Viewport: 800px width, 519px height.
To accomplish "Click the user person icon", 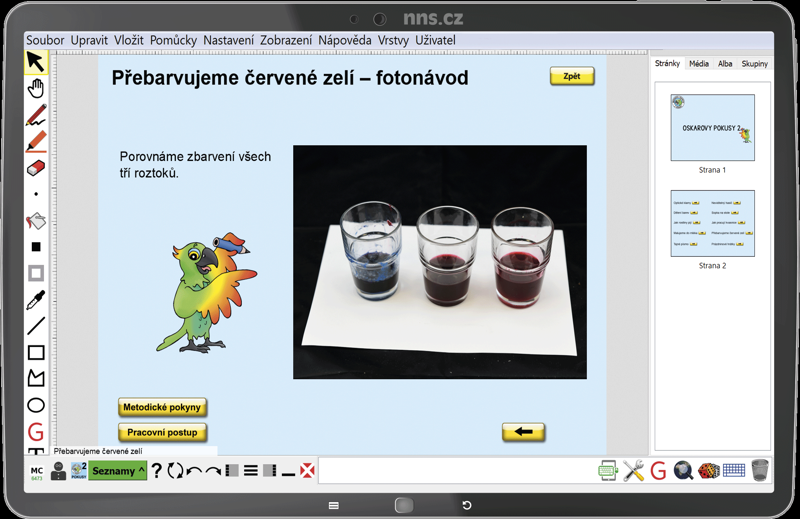I will [x=59, y=471].
